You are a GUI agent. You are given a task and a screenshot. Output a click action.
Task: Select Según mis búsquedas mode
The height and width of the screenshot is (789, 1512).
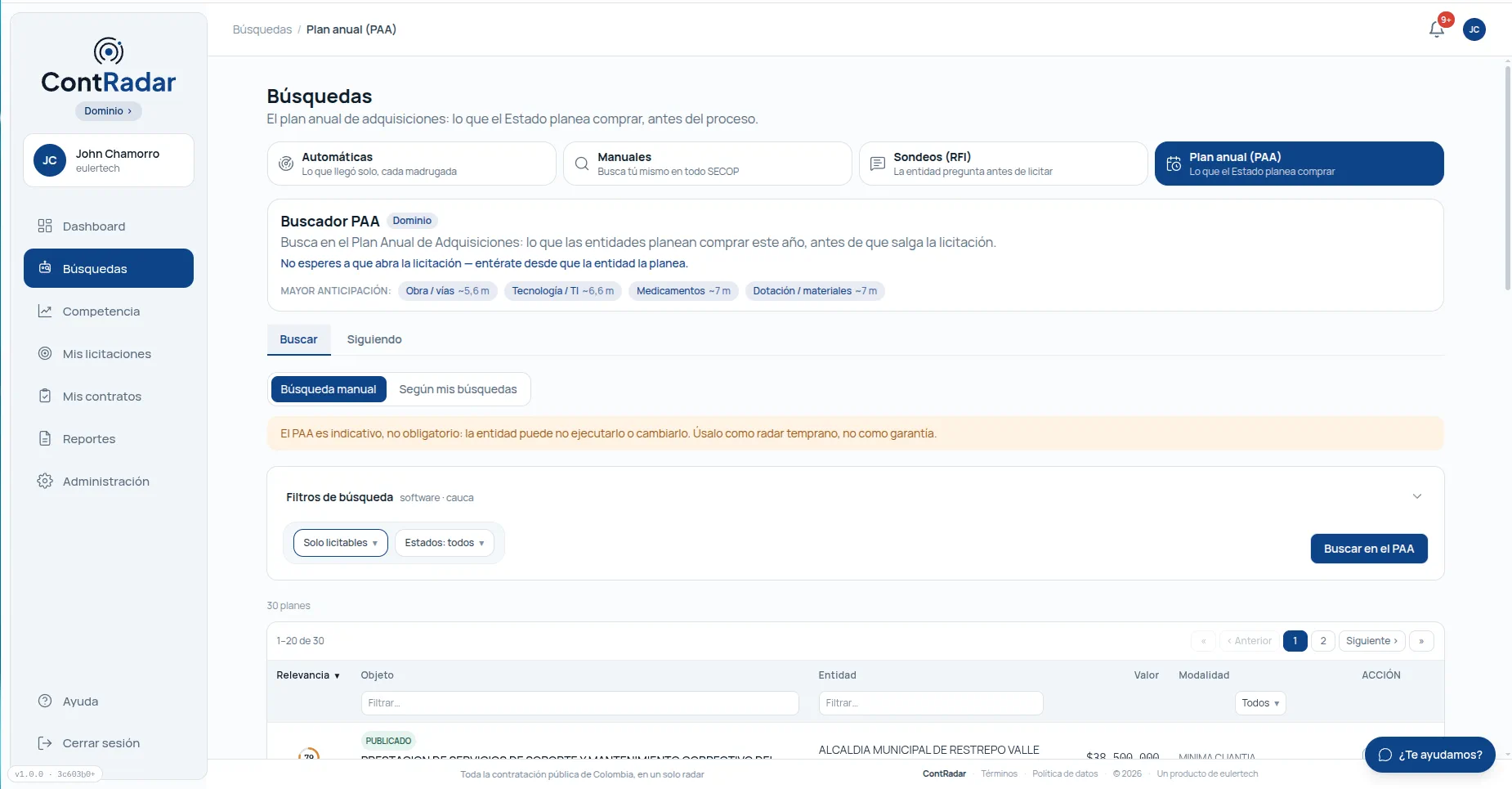pyautogui.click(x=458, y=389)
